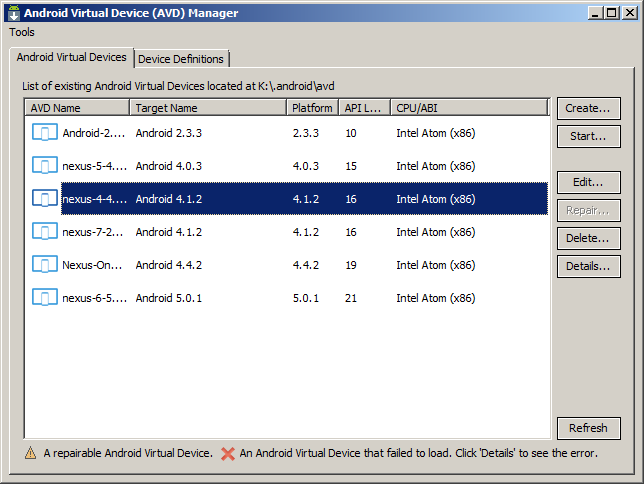Screen dimensions: 644x484
Task: Click the Start... button
Action: pyautogui.click(x=588, y=136)
